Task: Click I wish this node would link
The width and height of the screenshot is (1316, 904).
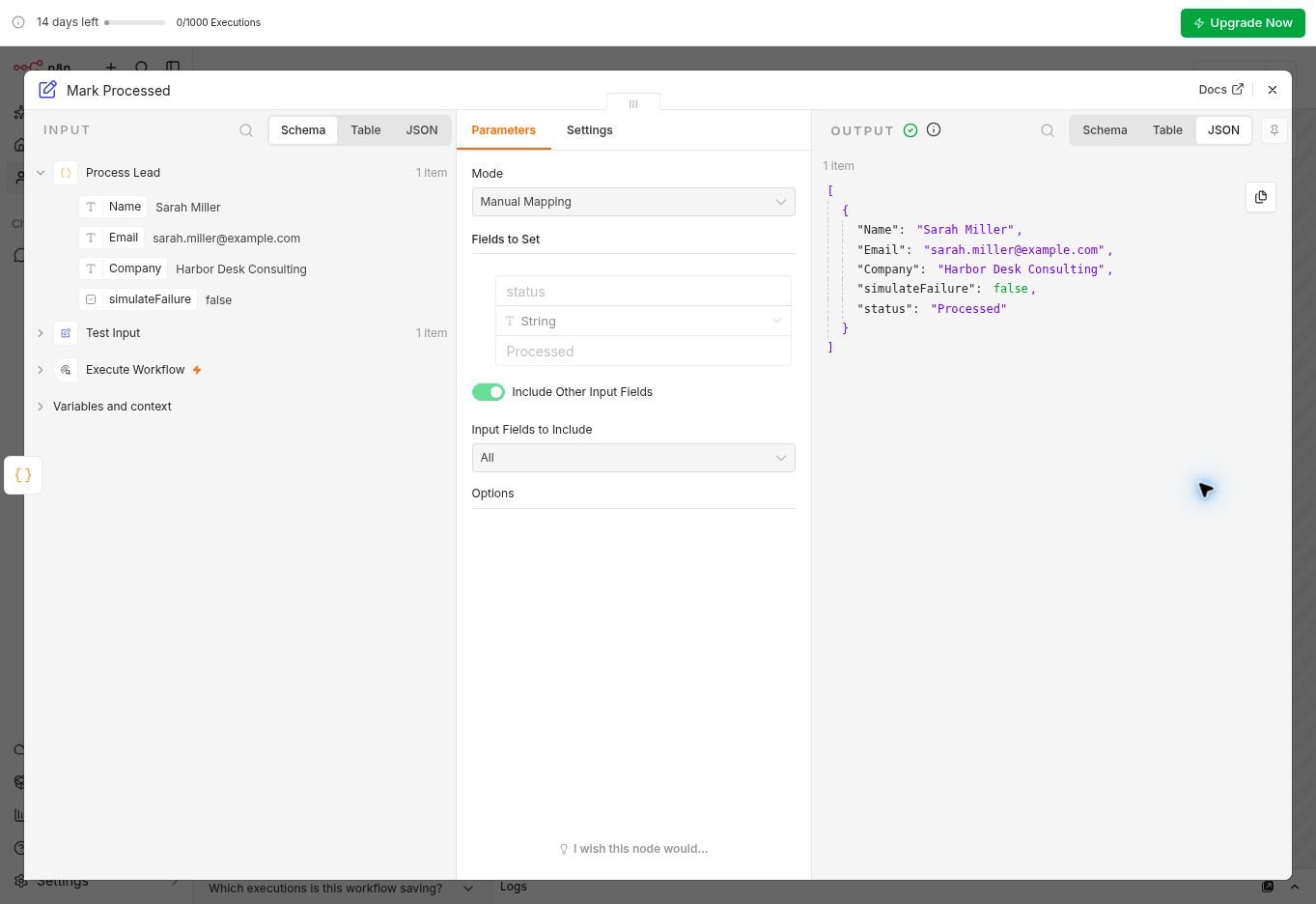Action: (633, 849)
